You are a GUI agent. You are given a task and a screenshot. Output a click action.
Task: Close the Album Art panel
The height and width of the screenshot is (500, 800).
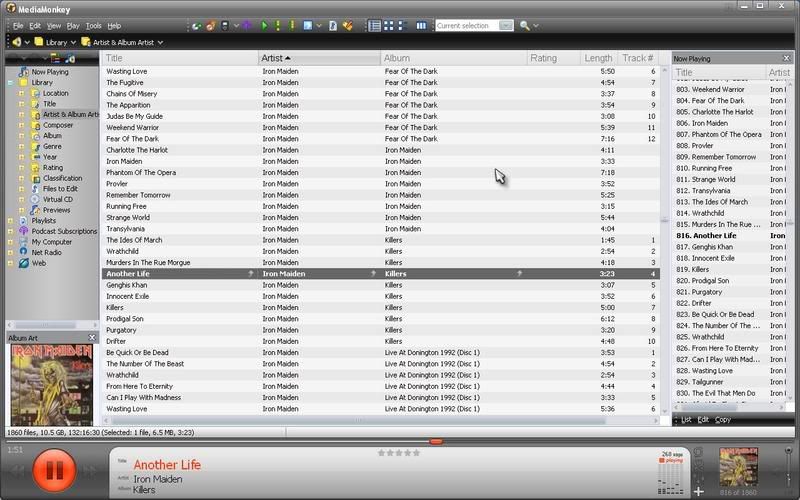91,338
